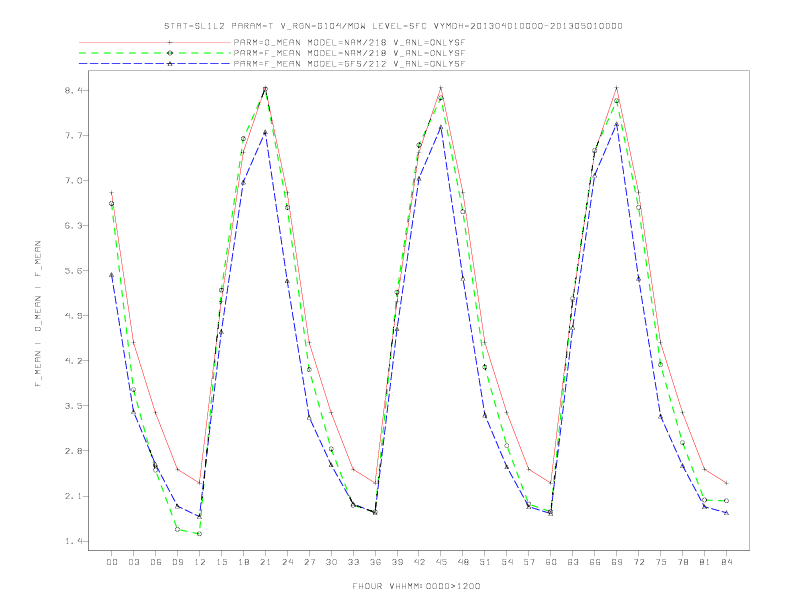This screenshot has height=612, width=792.
Task: Click the green dashed legend line sample
Action: click(155, 53)
